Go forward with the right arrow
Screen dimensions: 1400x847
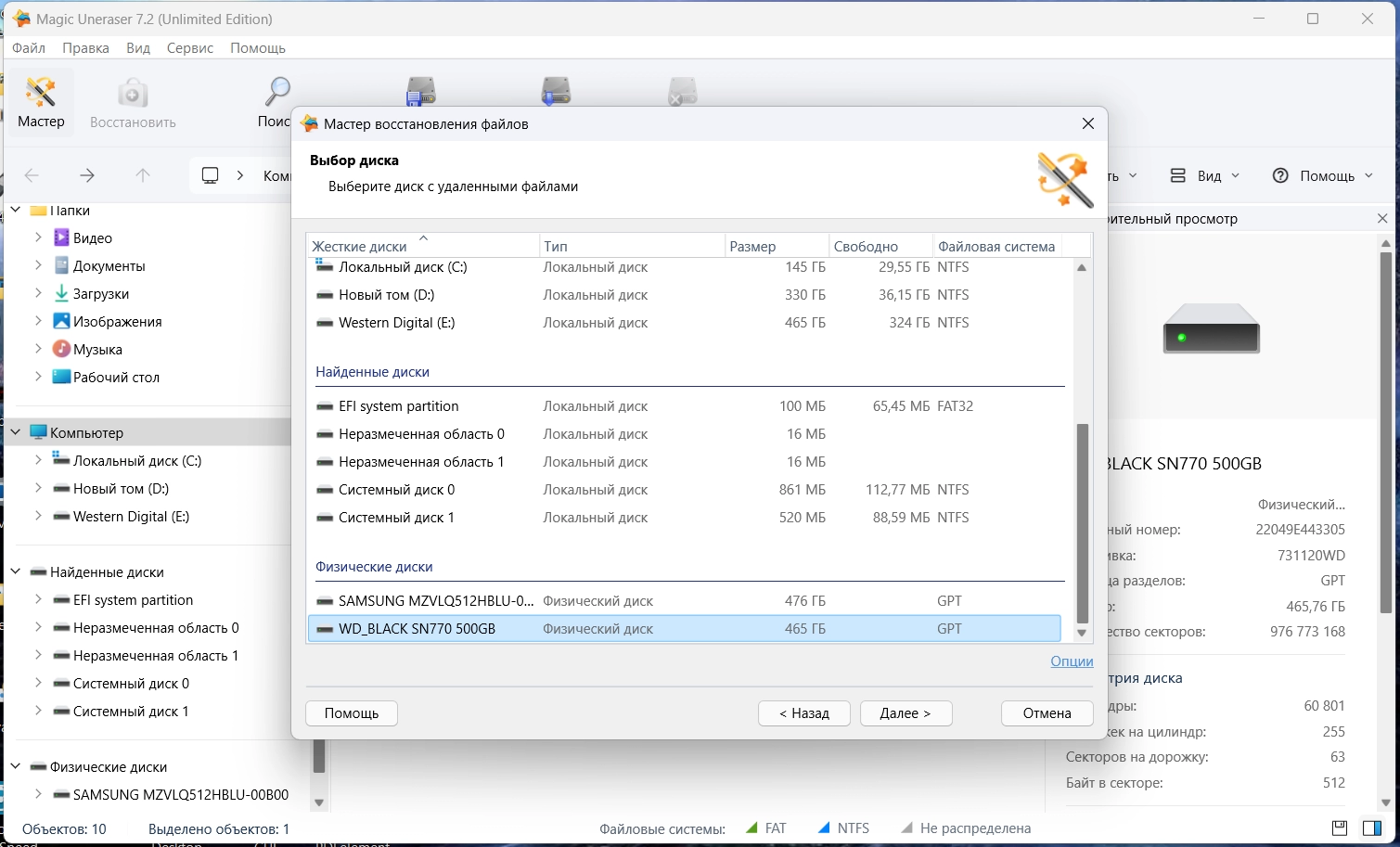coord(87,175)
